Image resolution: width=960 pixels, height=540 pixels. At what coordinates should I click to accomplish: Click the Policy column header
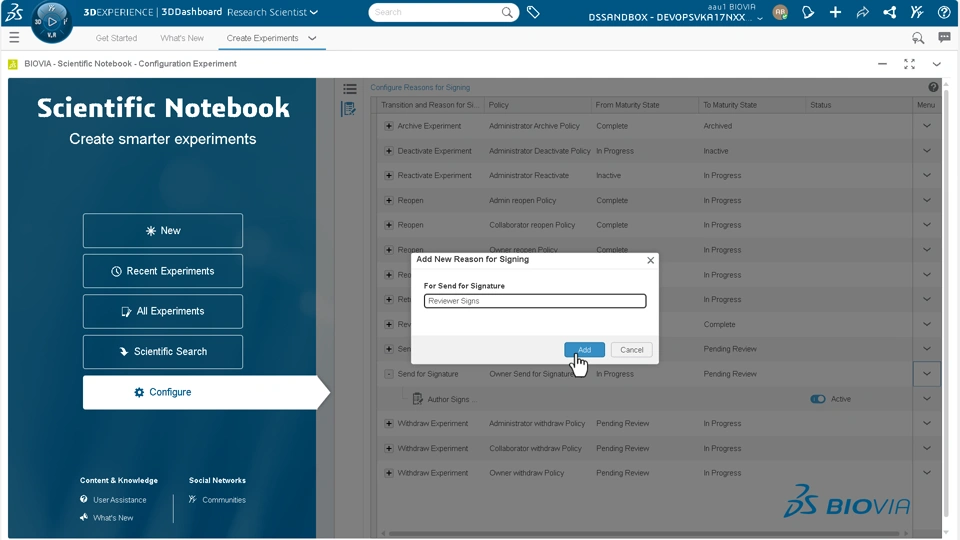click(x=538, y=105)
